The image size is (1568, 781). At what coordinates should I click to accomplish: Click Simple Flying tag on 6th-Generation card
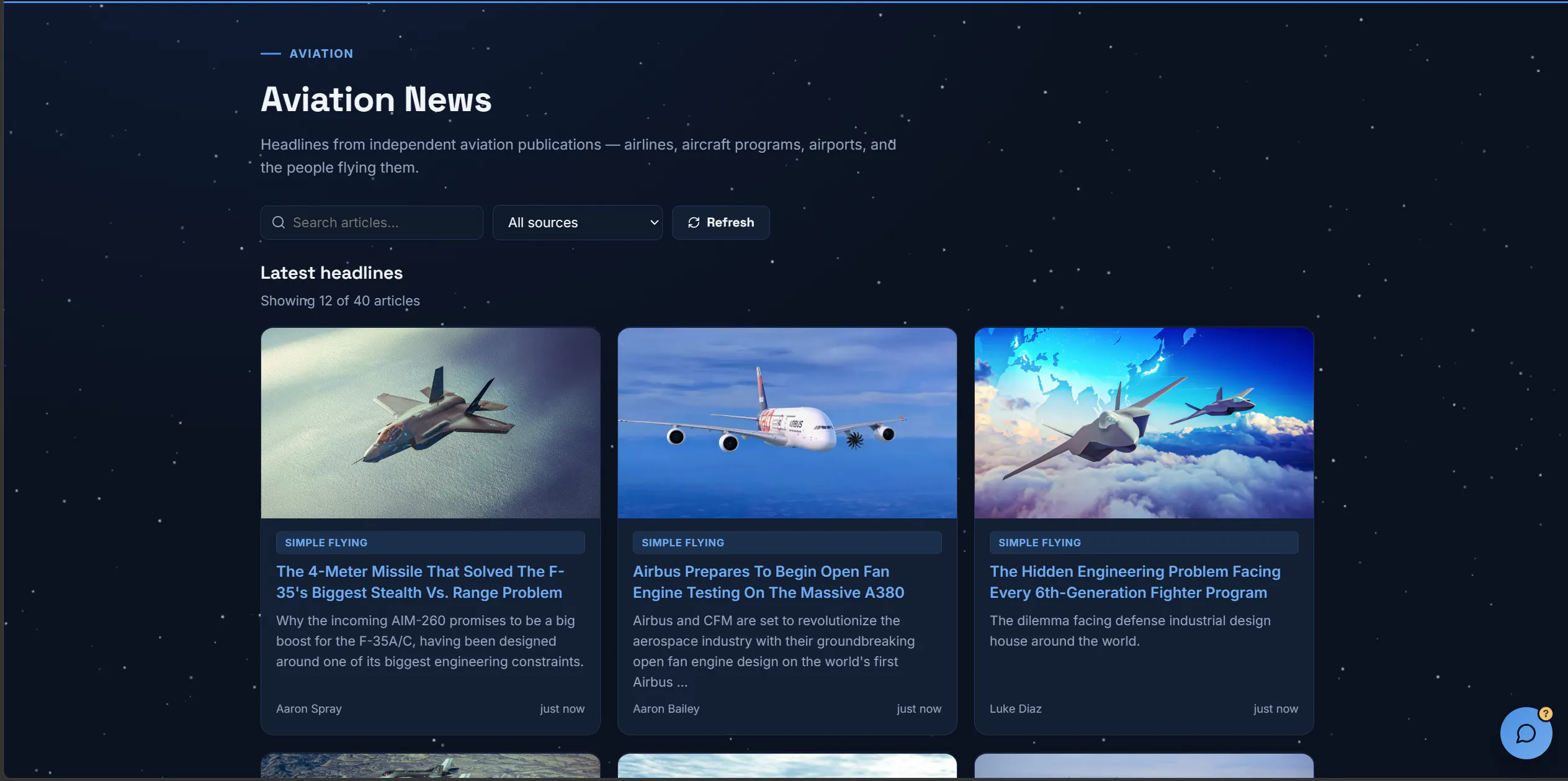(1144, 543)
